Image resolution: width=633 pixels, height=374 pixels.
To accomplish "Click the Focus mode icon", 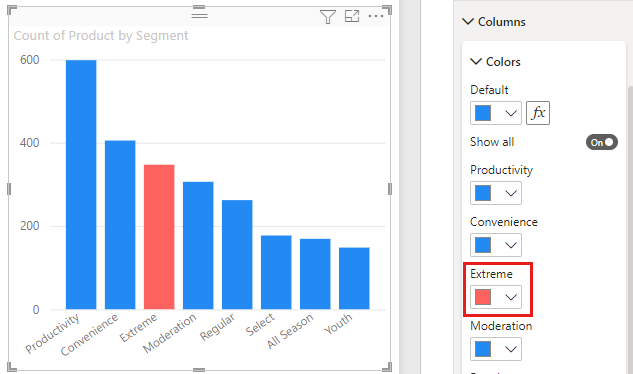I will click(352, 16).
